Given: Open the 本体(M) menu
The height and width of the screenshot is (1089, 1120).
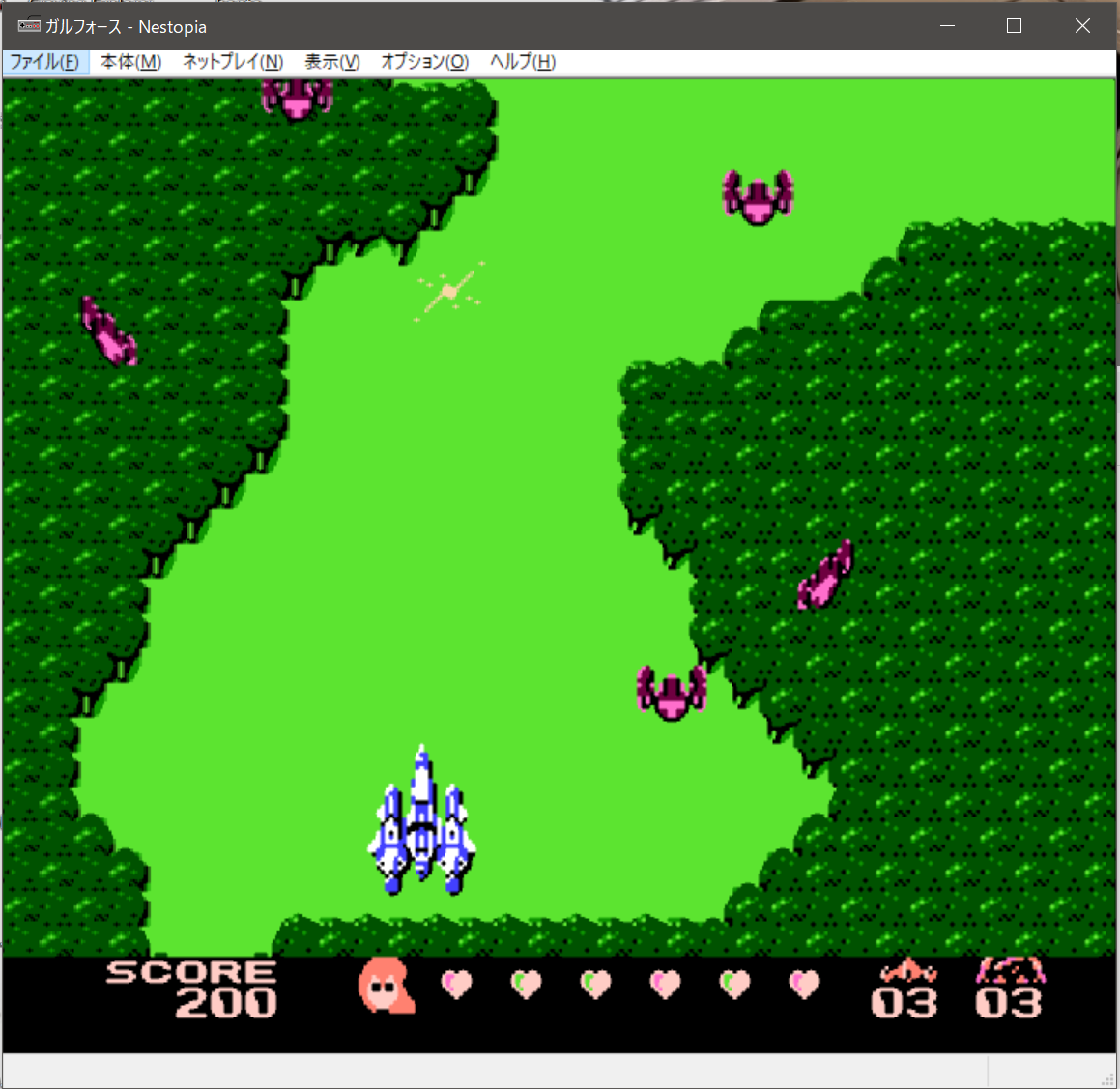Looking at the screenshot, I should click(x=130, y=62).
